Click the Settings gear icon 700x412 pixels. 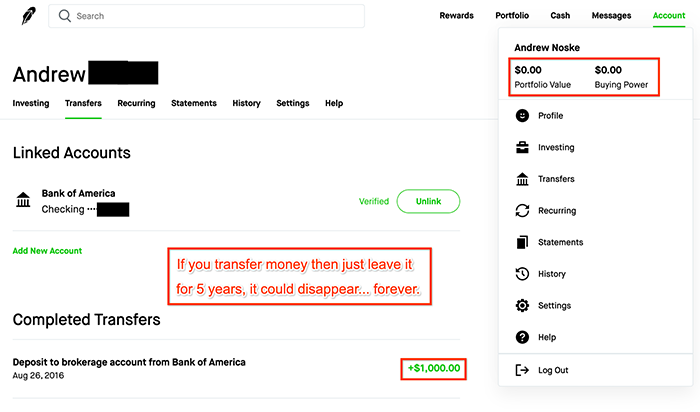(522, 306)
